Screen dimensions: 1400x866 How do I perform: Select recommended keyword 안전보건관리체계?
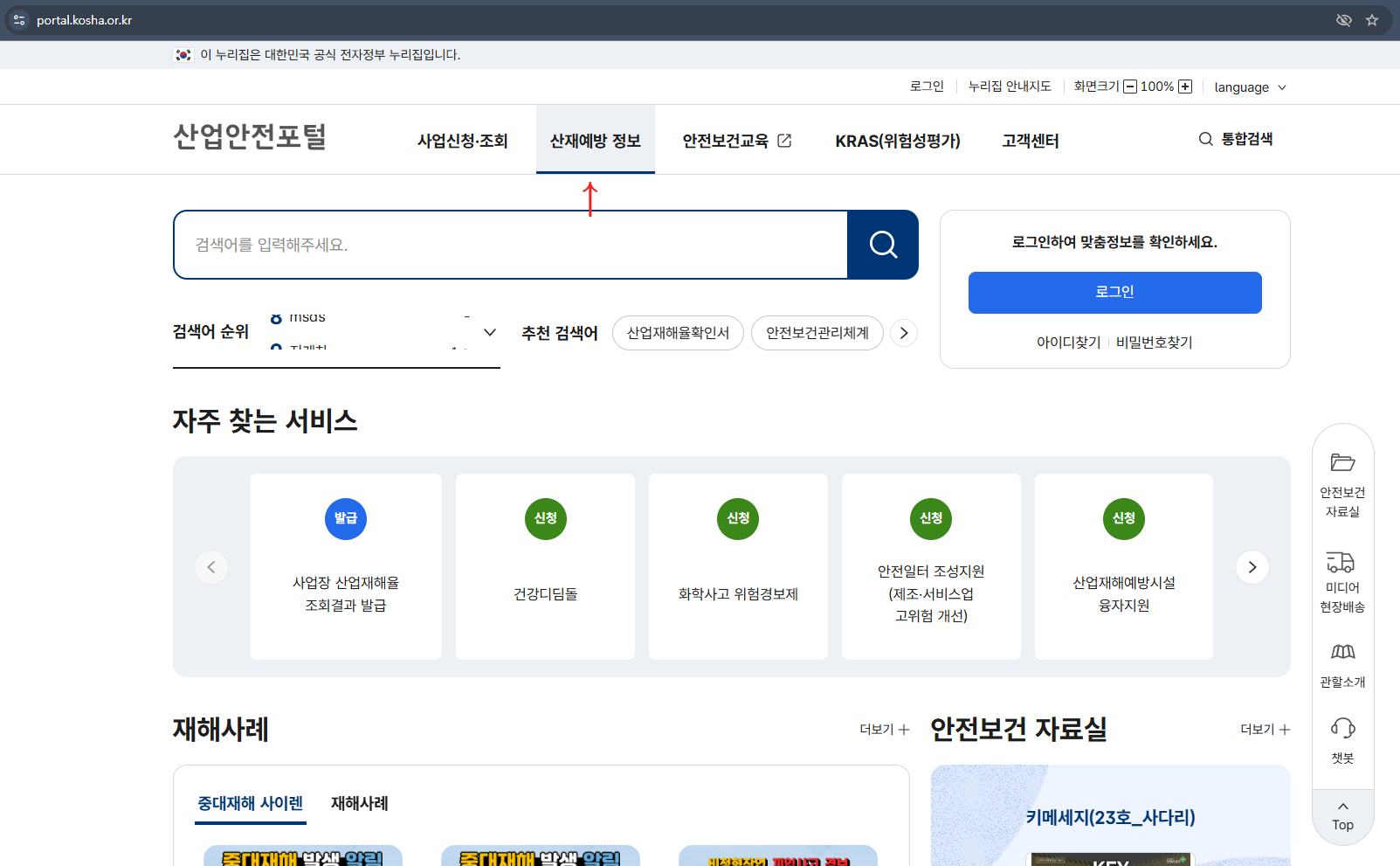pos(817,333)
